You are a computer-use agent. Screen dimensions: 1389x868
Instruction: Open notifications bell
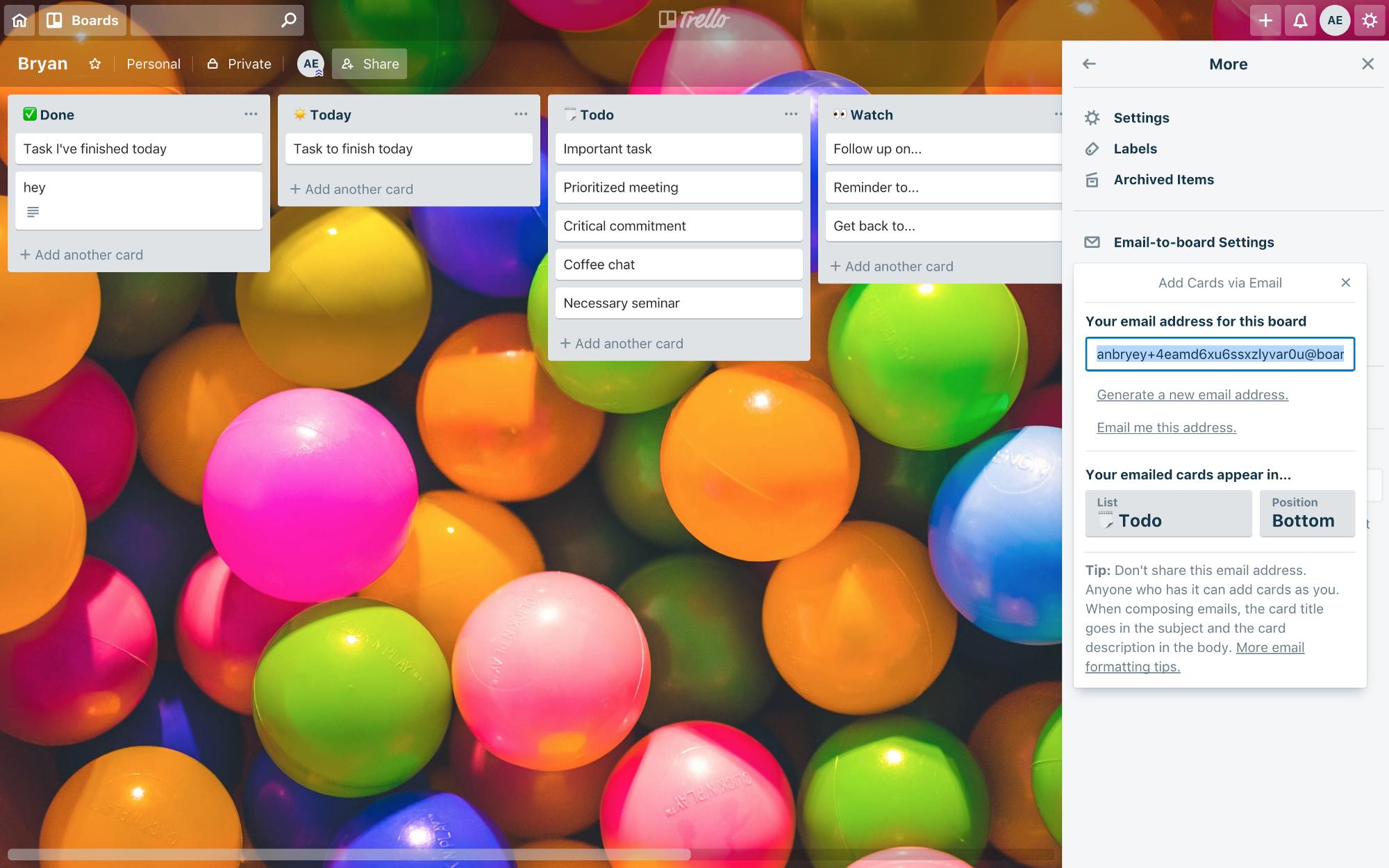click(1300, 20)
